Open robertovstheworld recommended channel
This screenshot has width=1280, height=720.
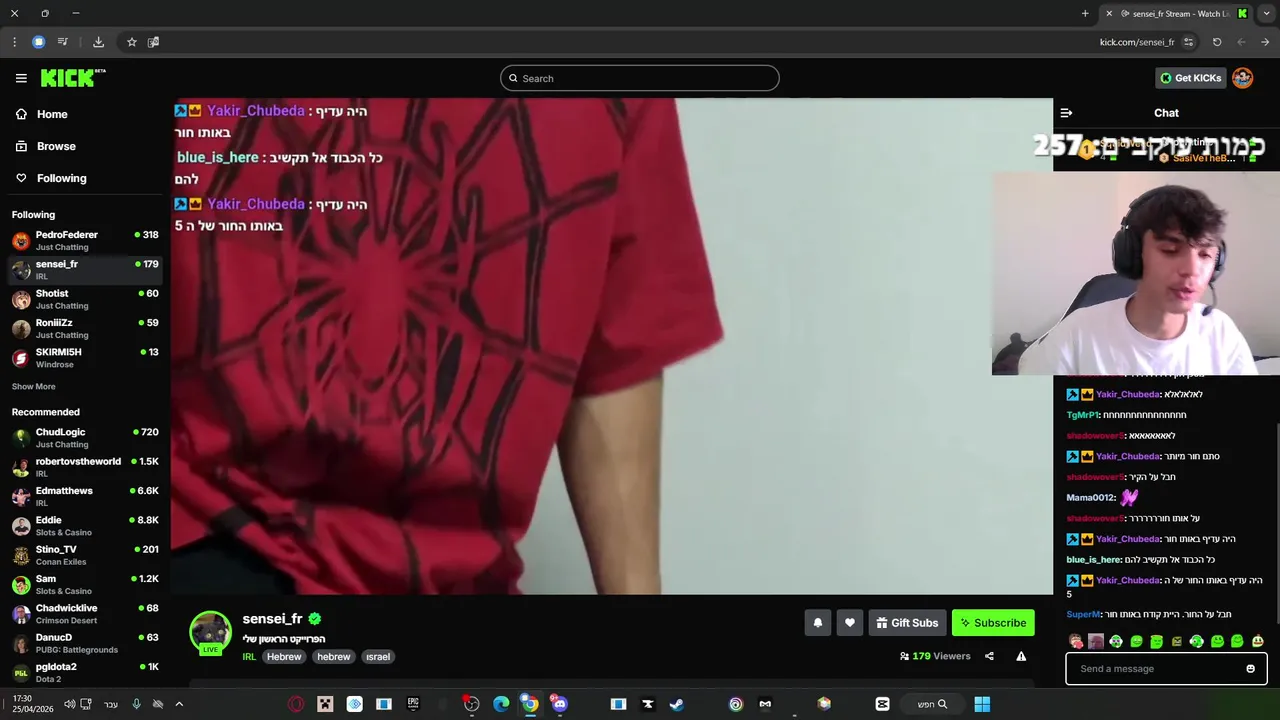85,467
